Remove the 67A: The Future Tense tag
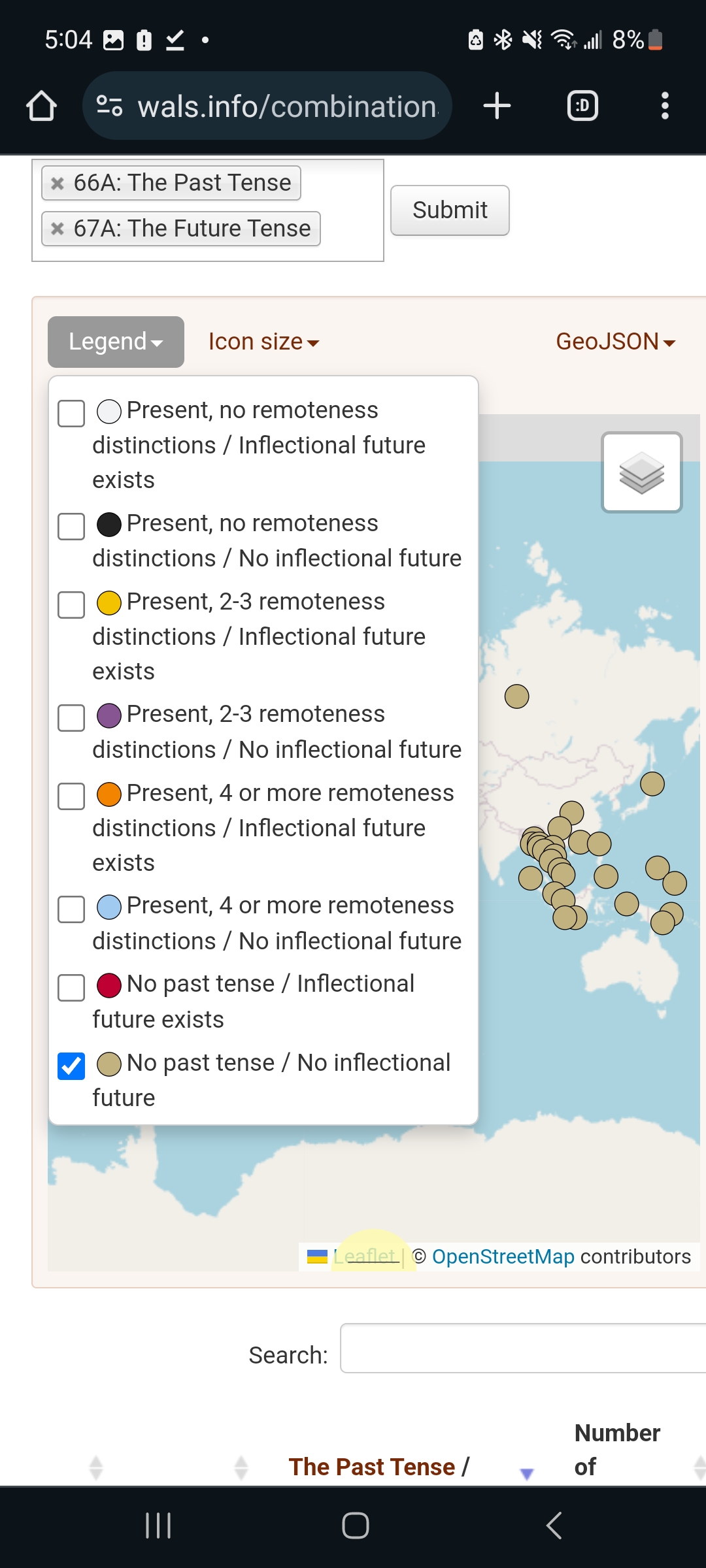 click(x=58, y=229)
